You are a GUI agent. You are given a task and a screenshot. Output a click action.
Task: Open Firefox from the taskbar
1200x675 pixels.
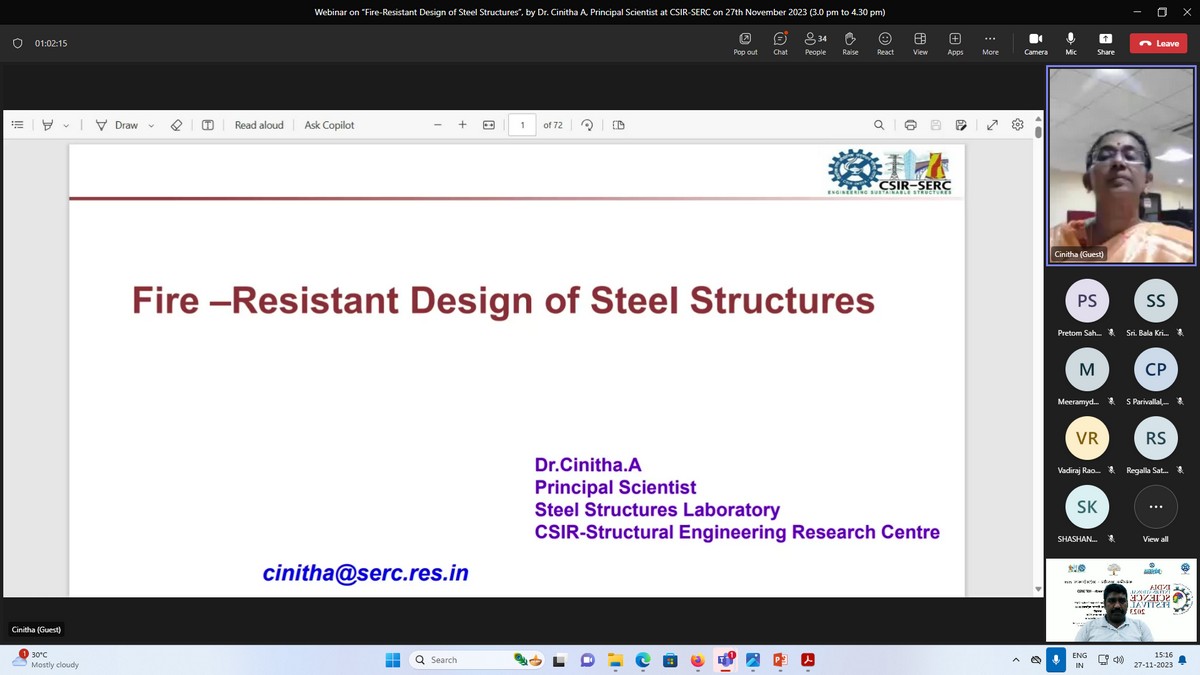[698, 660]
